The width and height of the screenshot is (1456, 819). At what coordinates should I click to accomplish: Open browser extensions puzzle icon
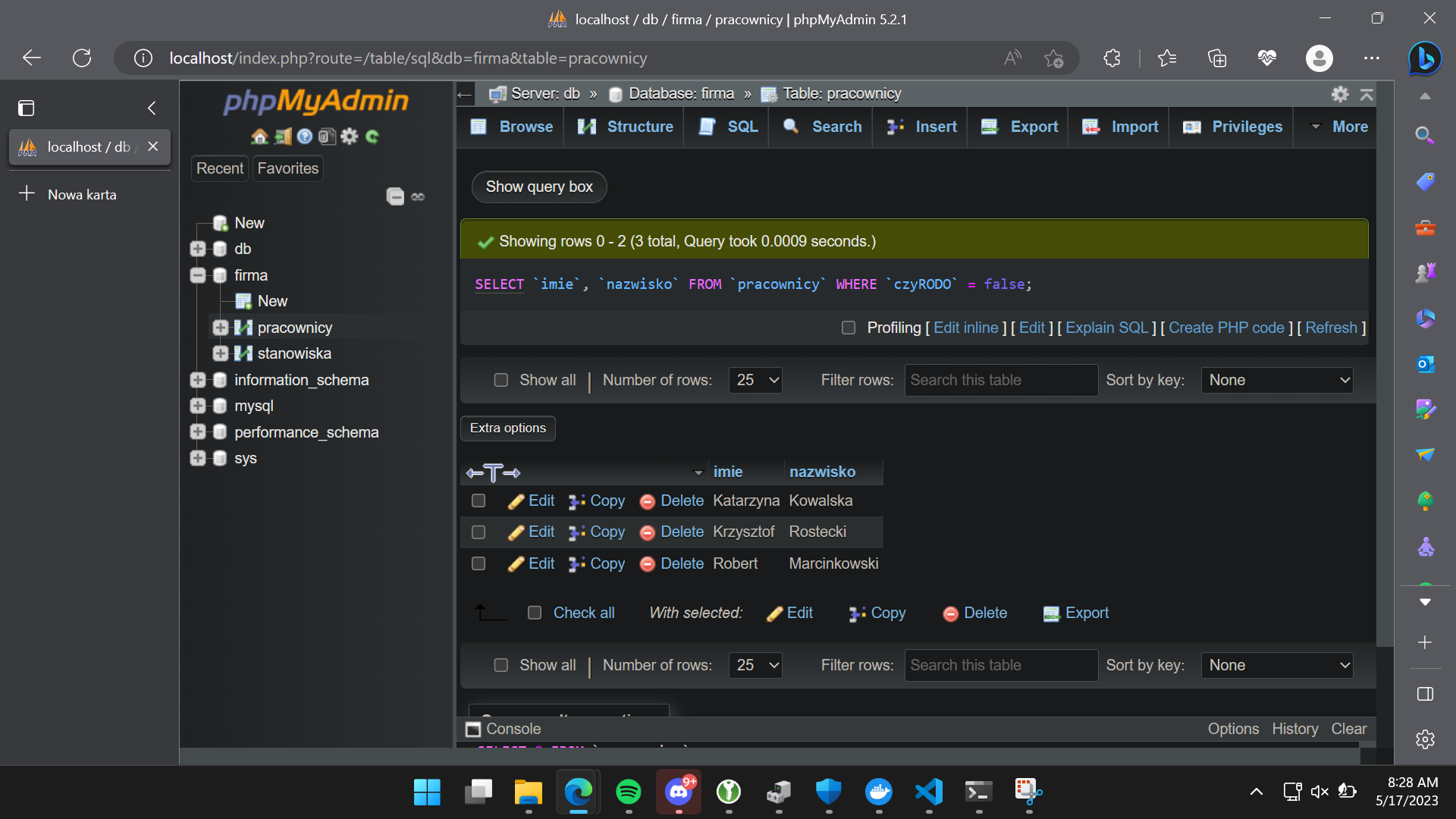(x=1112, y=58)
